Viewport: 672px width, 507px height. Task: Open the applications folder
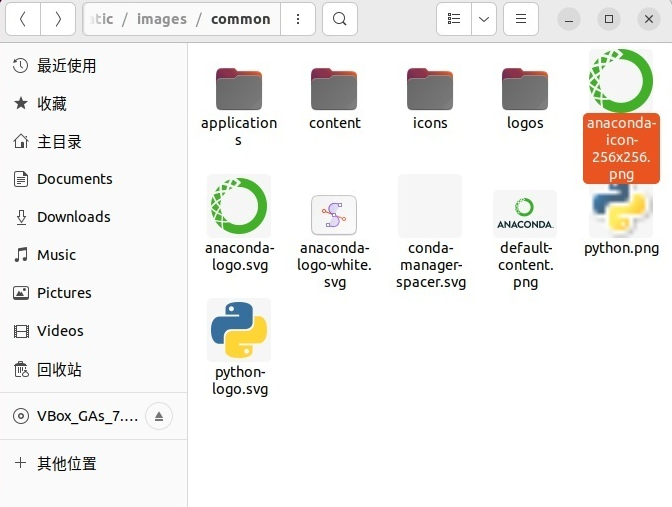click(238, 90)
